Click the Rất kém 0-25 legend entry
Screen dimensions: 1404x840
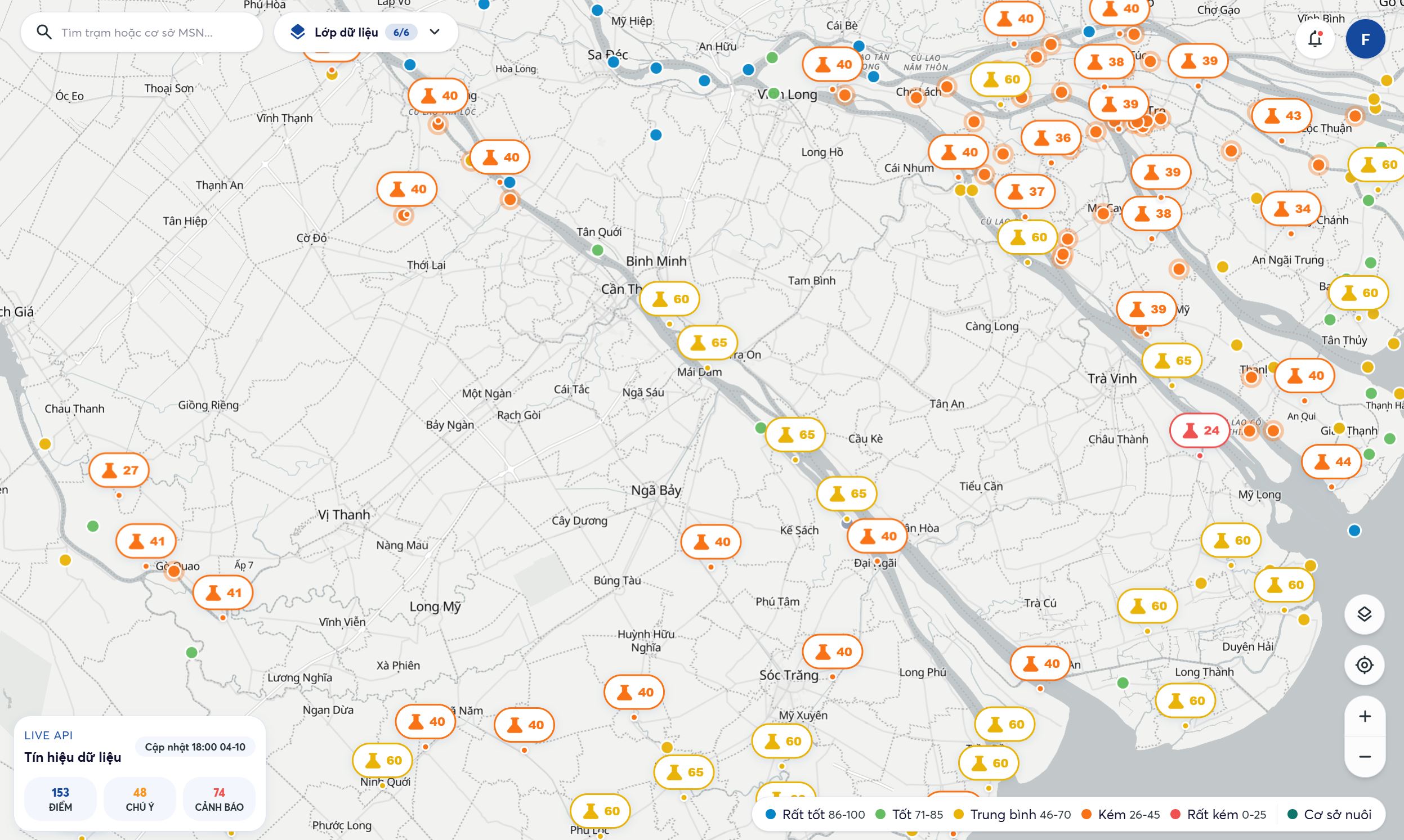tap(1218, 815)
